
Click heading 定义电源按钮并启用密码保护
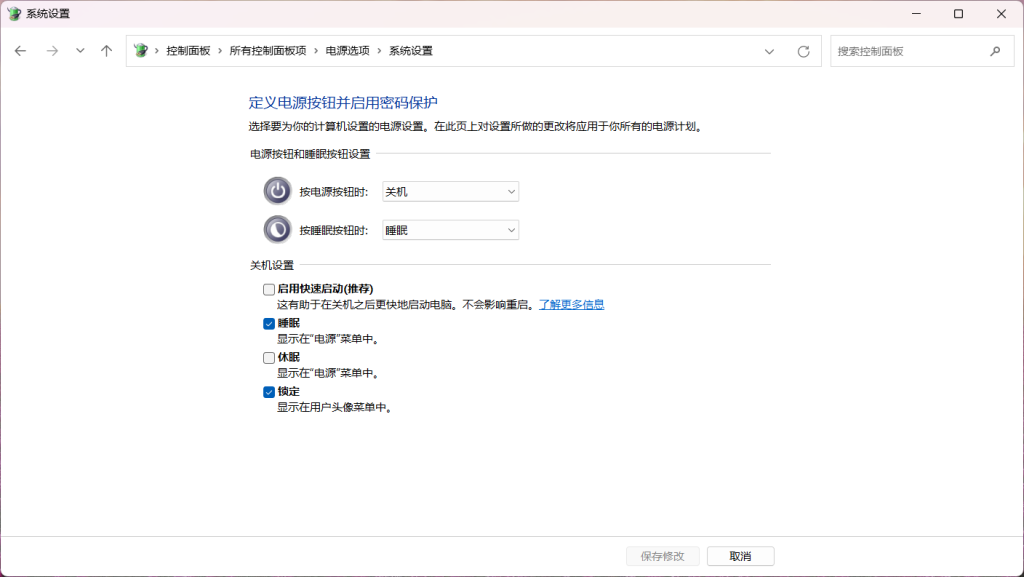pos(343,102)
